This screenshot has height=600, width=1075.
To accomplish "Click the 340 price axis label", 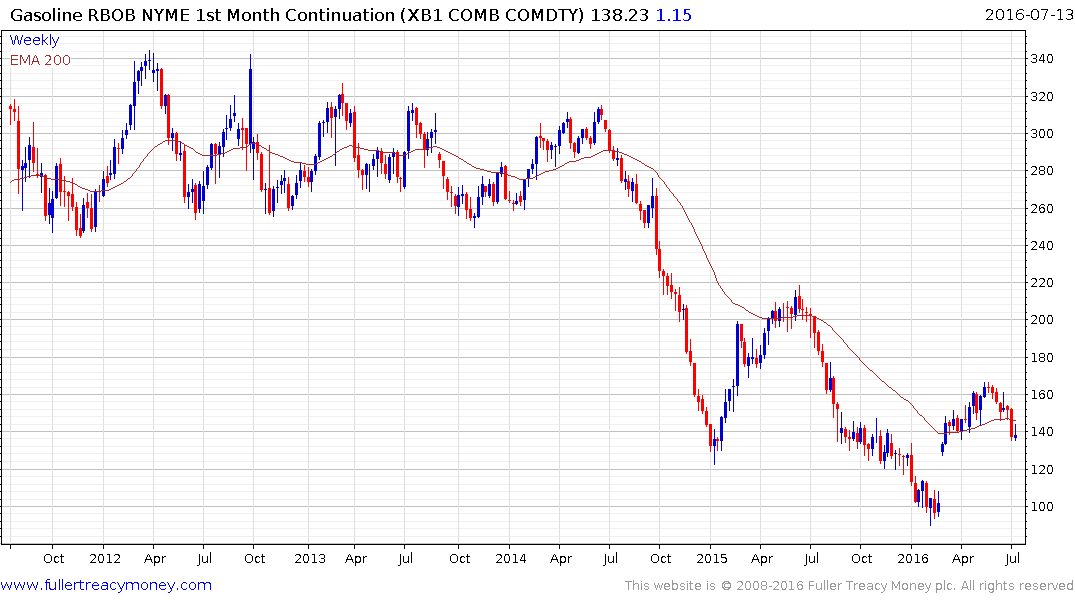I will click(1042, 59).
